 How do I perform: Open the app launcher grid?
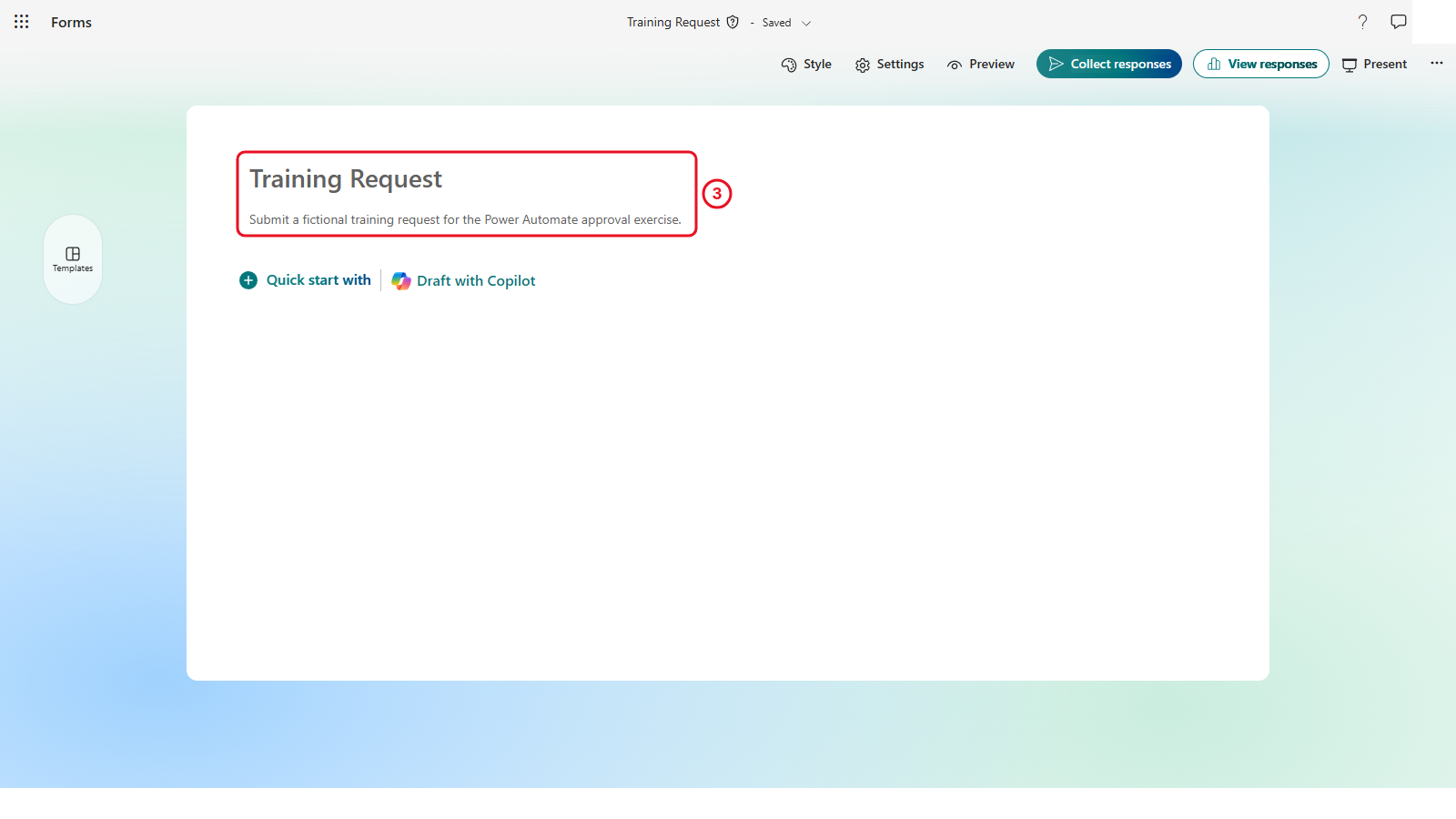[22, 22]
